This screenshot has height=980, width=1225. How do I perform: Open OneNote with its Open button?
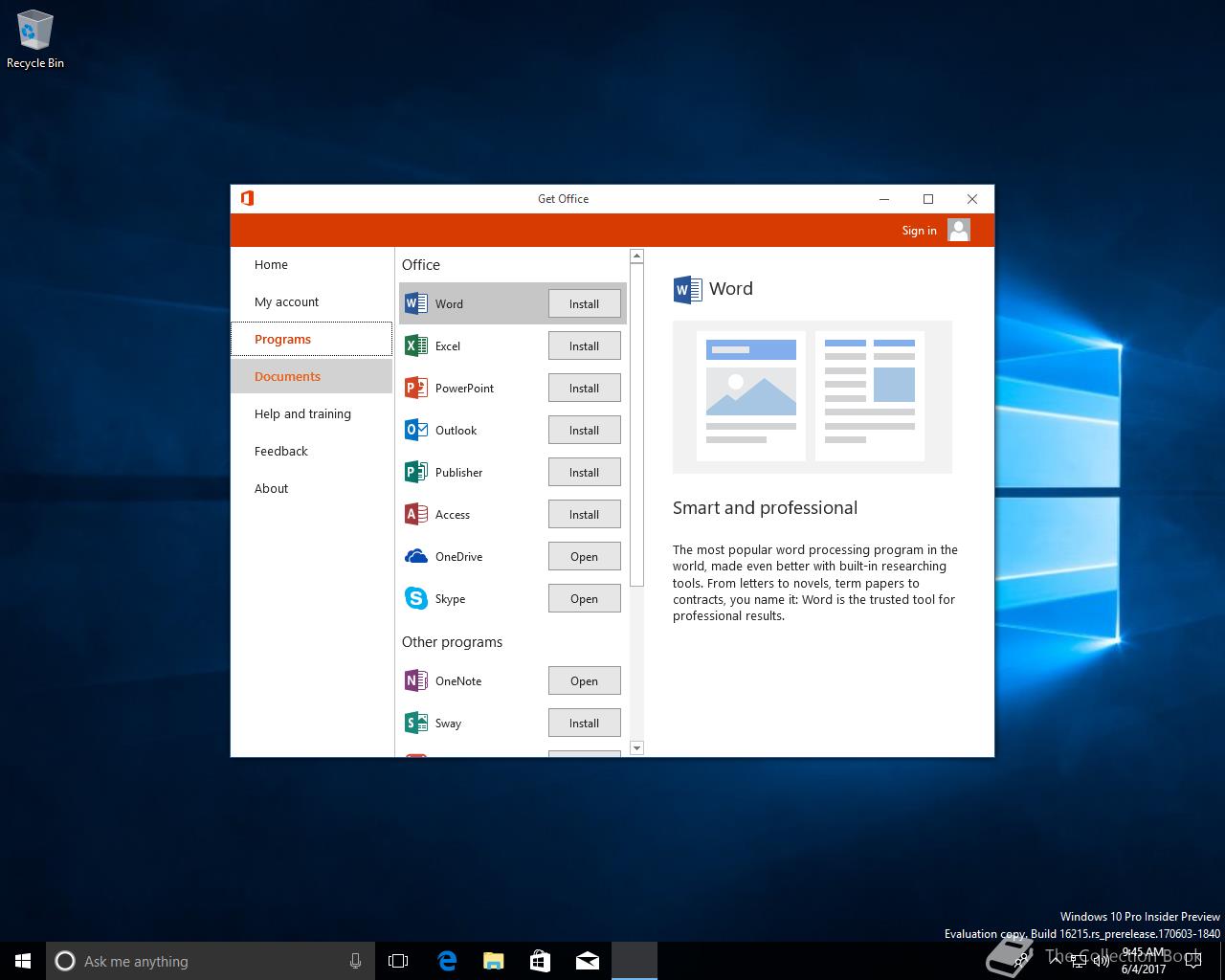584,680
